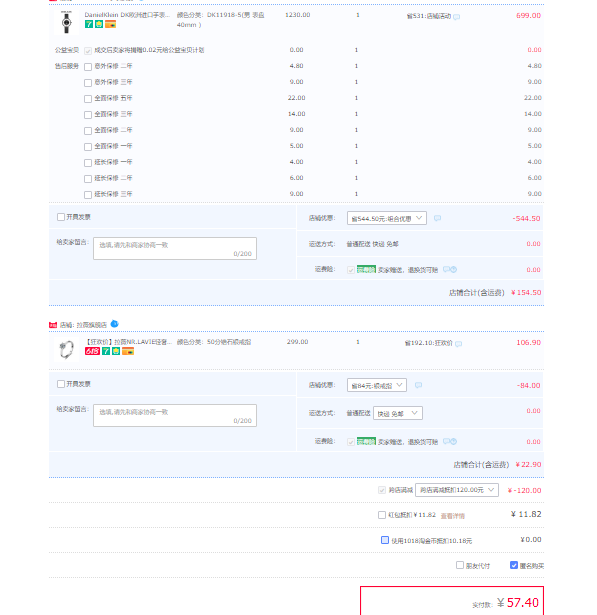Enable 红包抵扣 ¥11.82 checkbox

(382, 515)
